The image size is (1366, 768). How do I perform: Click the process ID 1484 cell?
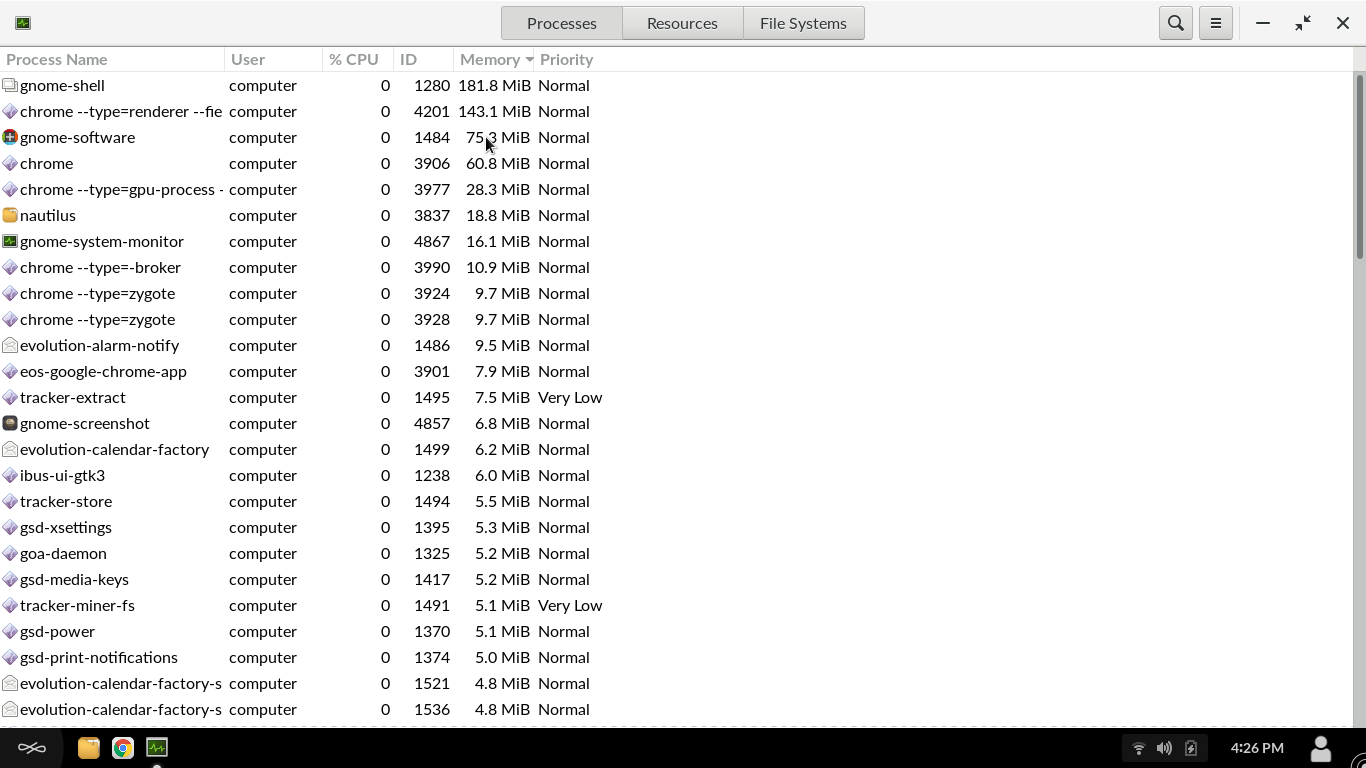(x=432, y=137)
